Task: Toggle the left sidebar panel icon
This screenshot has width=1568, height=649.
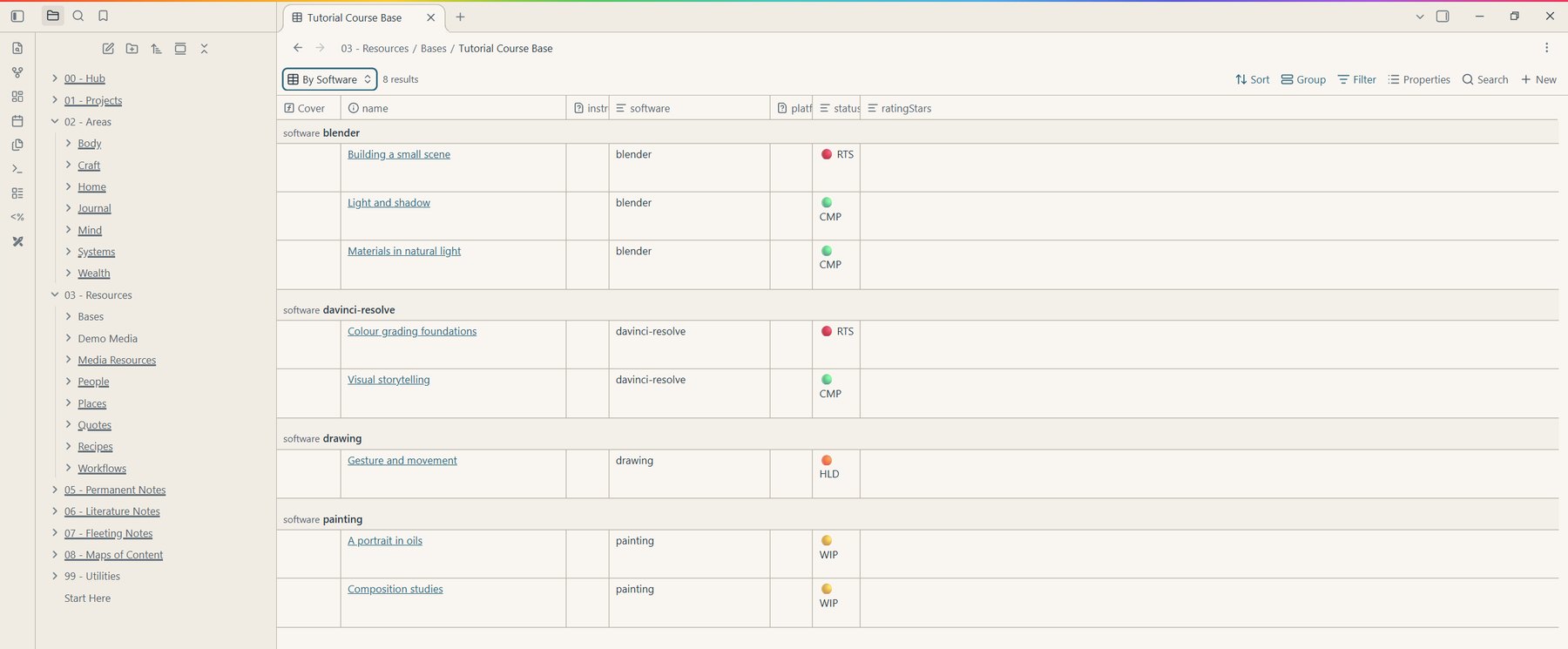Action: pyautogui.click(x=17, y=16)
